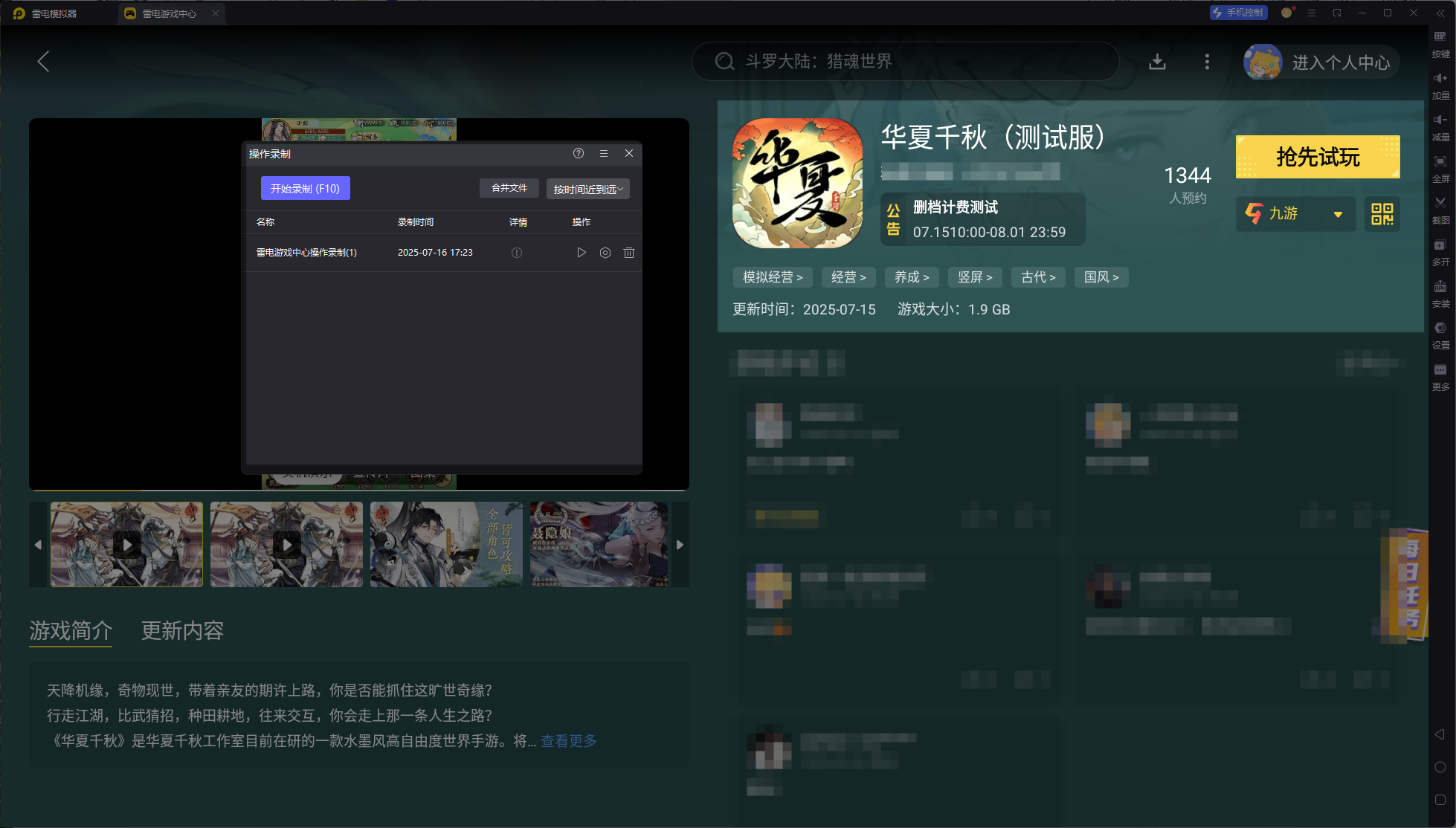Open the 公告 删档计费测试 announcement
Image resolution: width=1456 pixels, height=828 pixels.
point(982,219)
